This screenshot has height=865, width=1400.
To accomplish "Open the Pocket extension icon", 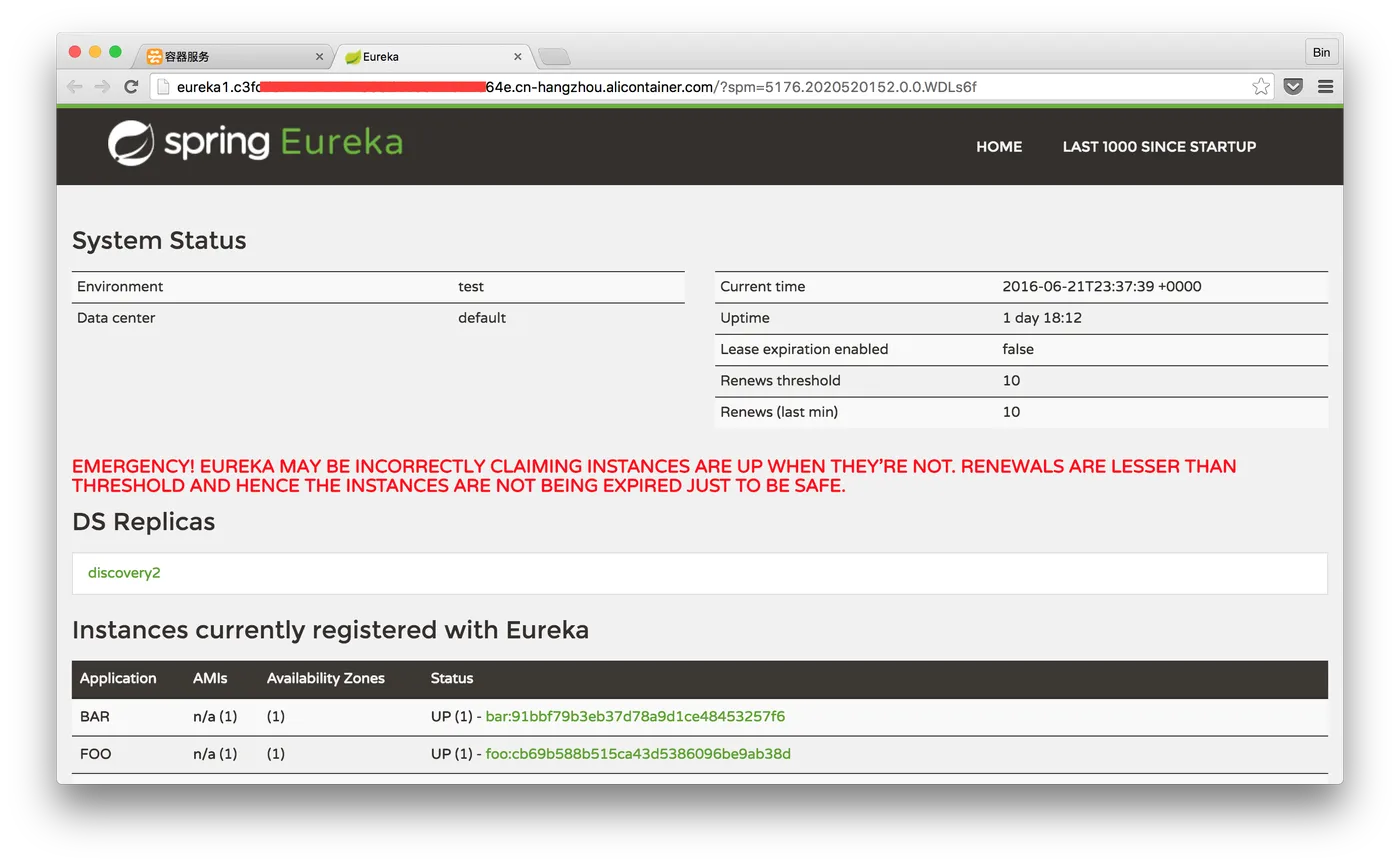I will (1293, 87).
